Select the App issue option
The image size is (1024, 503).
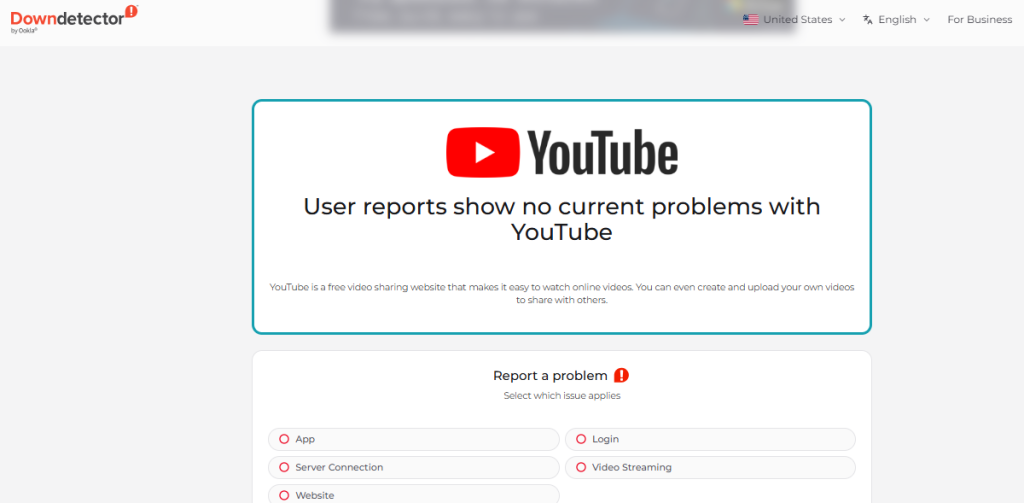[414, 439]
